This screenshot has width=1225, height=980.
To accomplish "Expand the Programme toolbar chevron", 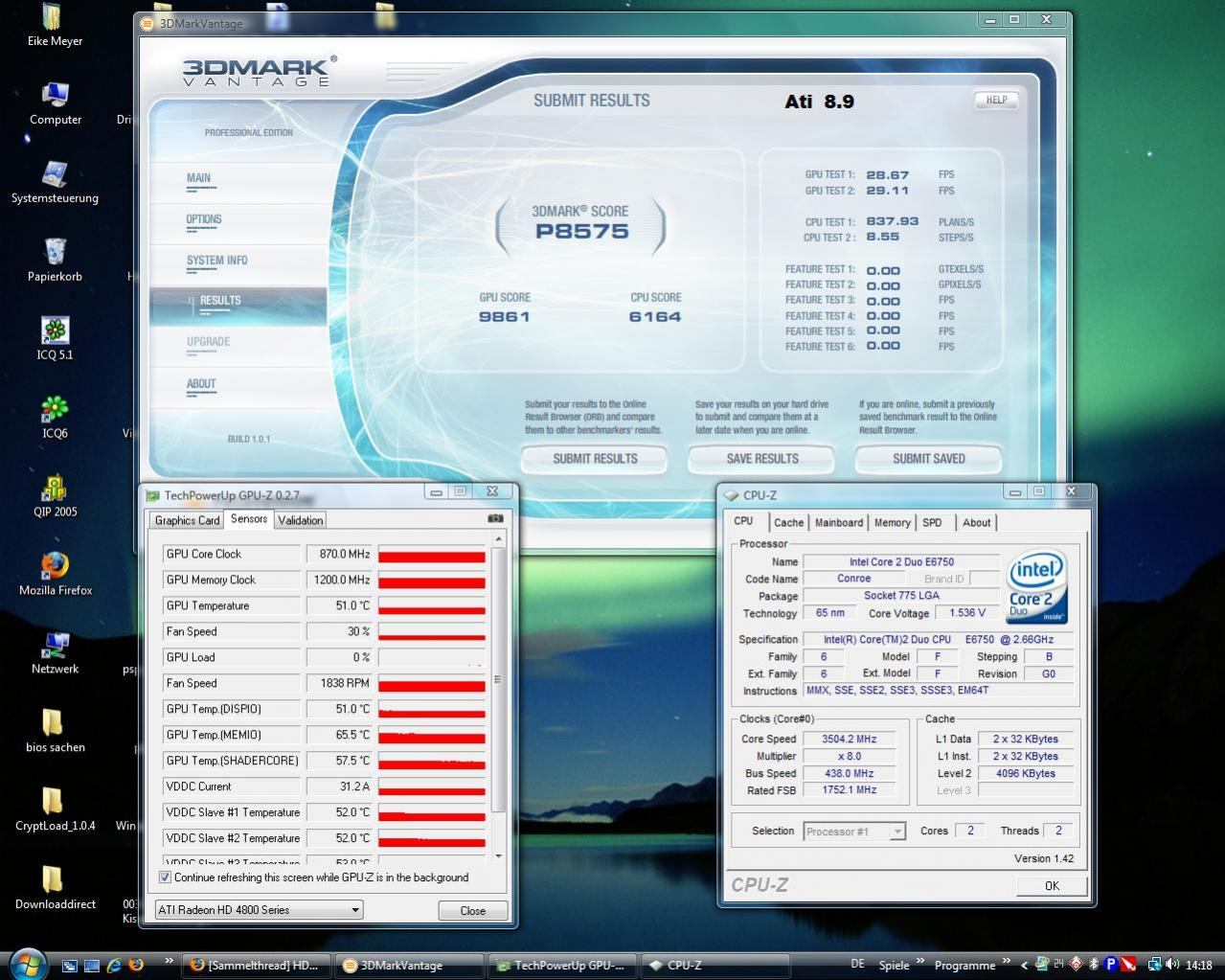I will (x=1006, y=961).
